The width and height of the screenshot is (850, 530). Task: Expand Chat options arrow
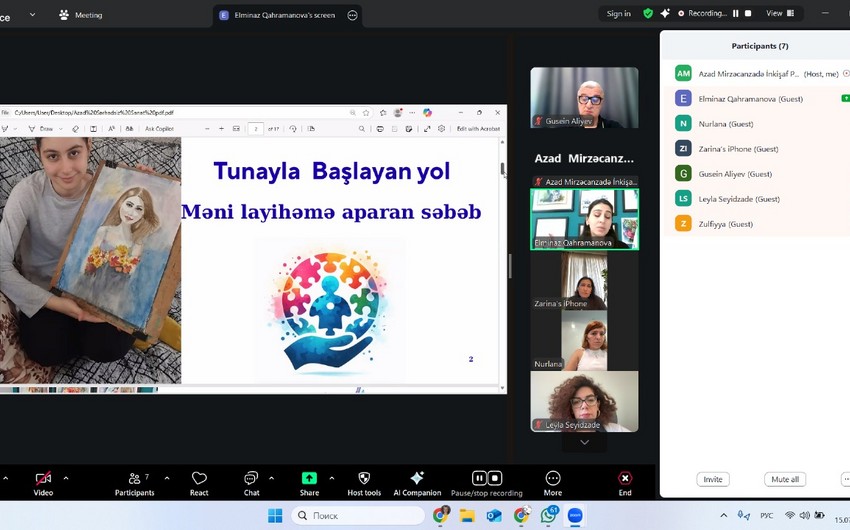click(271, 478)
